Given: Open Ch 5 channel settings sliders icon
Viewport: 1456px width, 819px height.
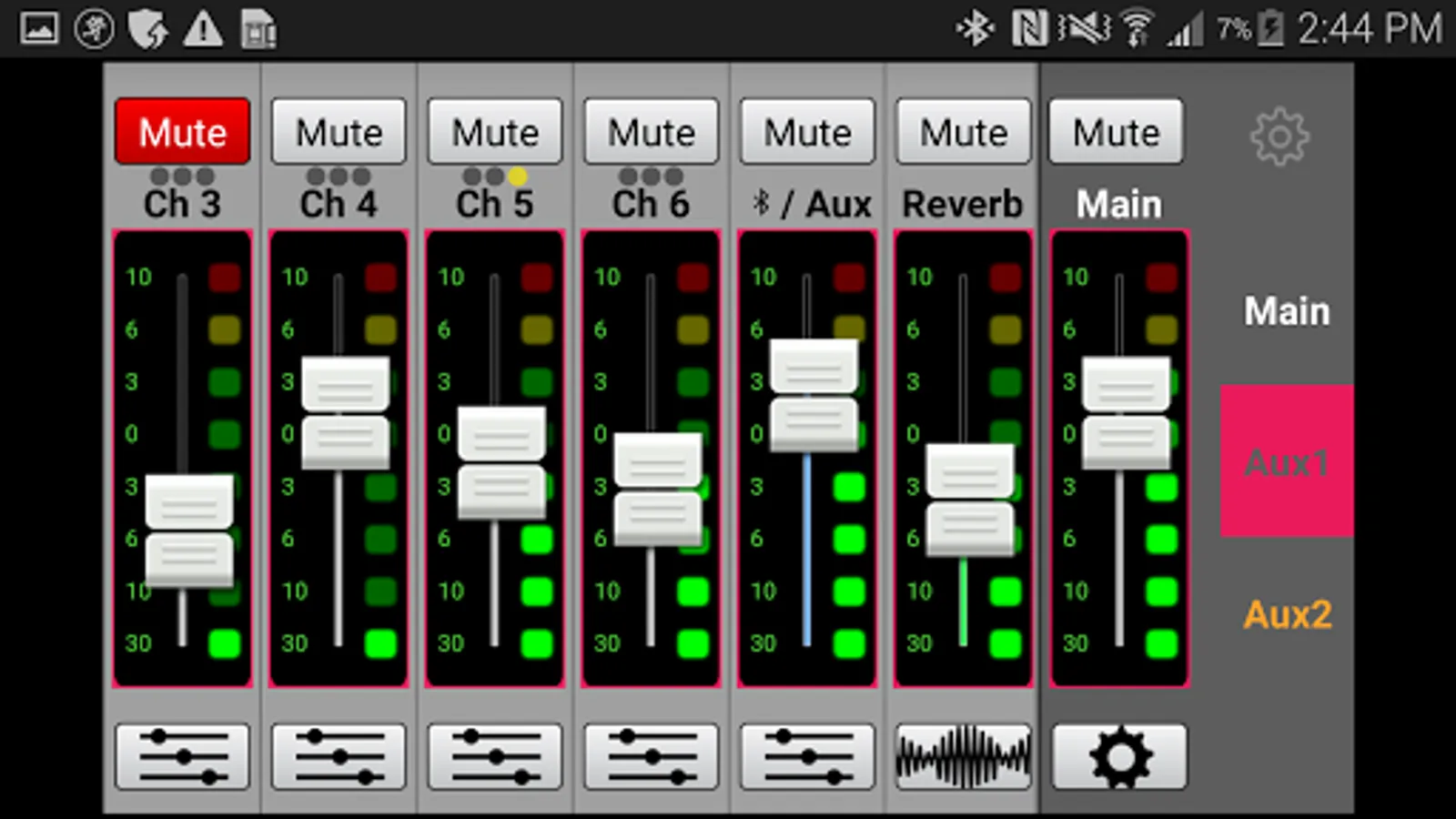Looking at the screenshot, I should click(x=495, y=756).
